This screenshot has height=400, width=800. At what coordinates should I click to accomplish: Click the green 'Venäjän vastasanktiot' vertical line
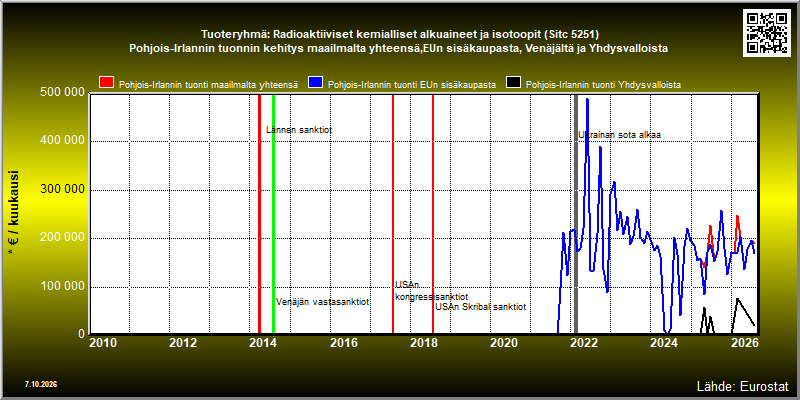273,214
